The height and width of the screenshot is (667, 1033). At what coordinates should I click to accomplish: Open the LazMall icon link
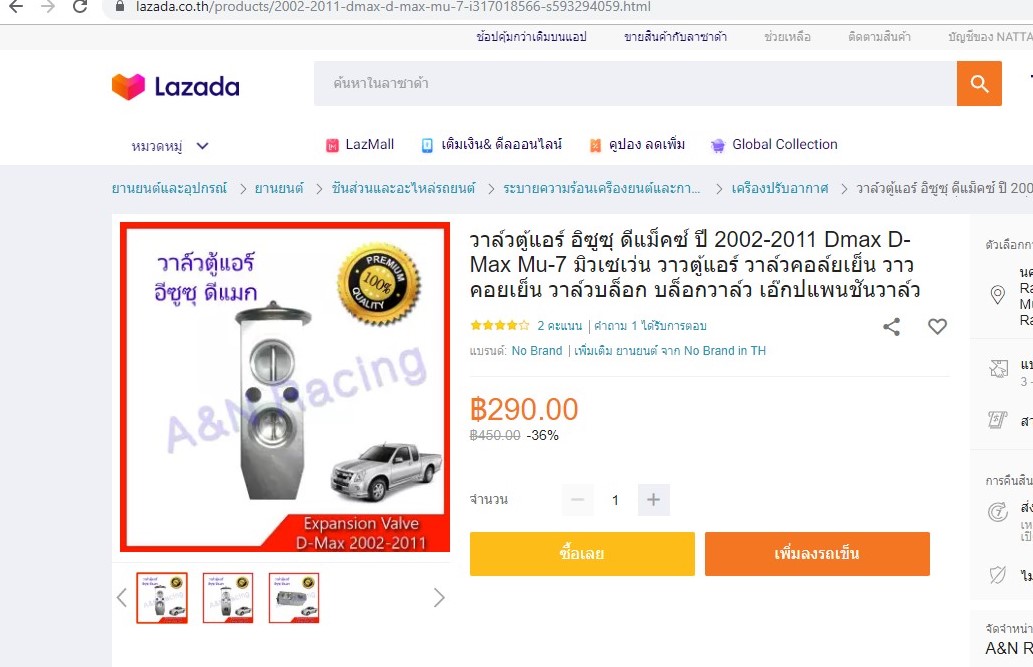(x=332, y=145)
